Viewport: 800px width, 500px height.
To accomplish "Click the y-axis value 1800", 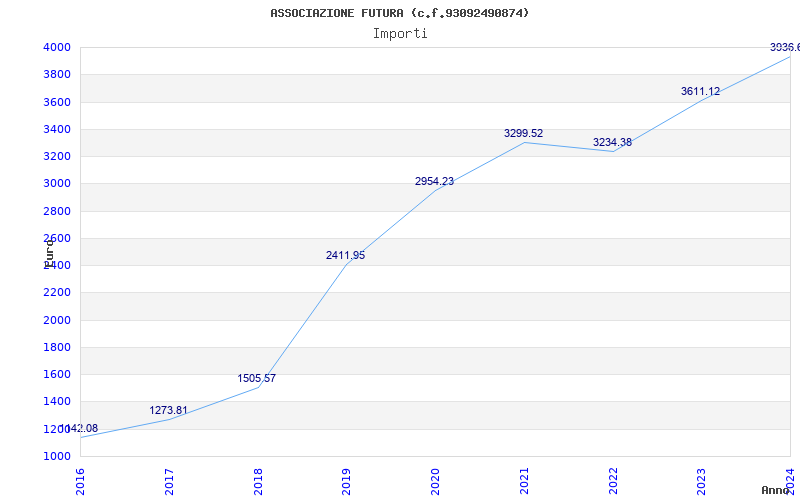I will coord(57,347).
